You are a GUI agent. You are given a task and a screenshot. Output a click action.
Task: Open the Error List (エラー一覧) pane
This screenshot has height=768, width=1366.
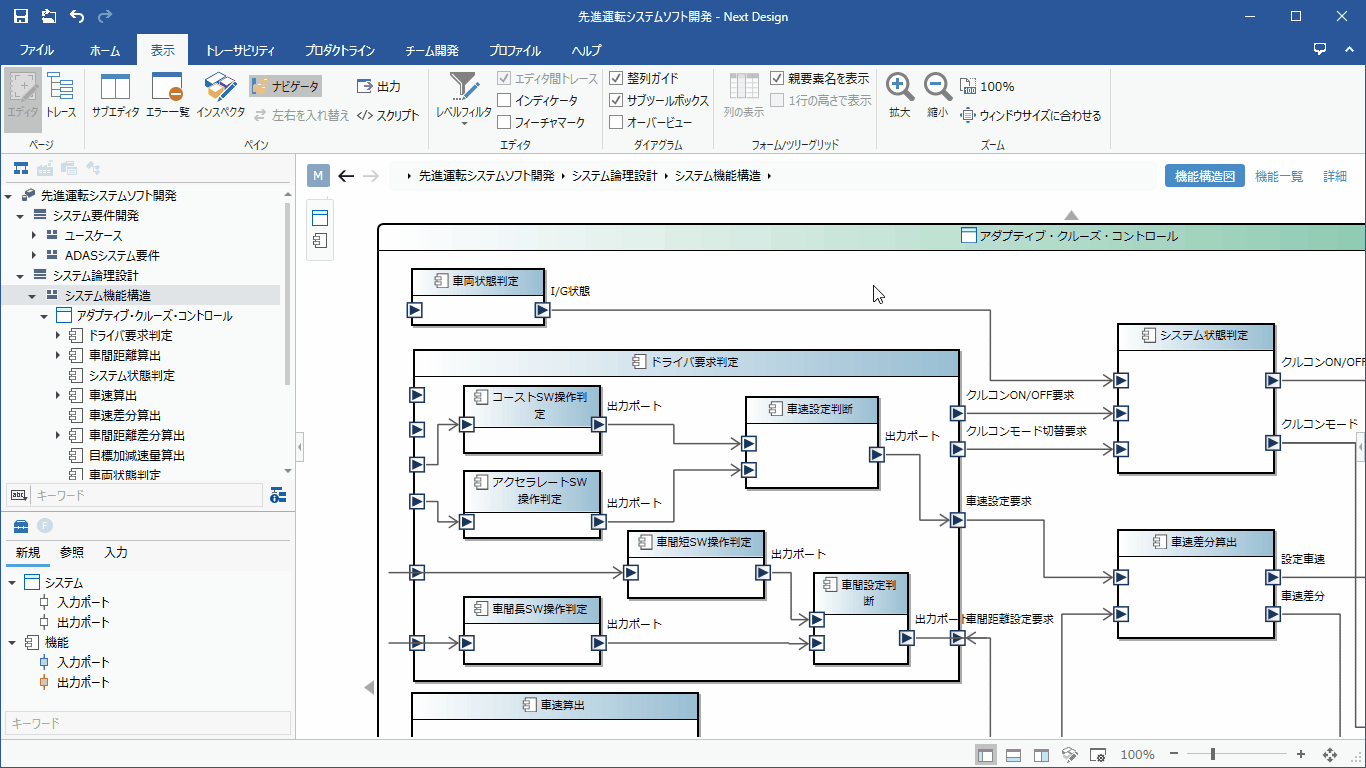tap(167, 95)
